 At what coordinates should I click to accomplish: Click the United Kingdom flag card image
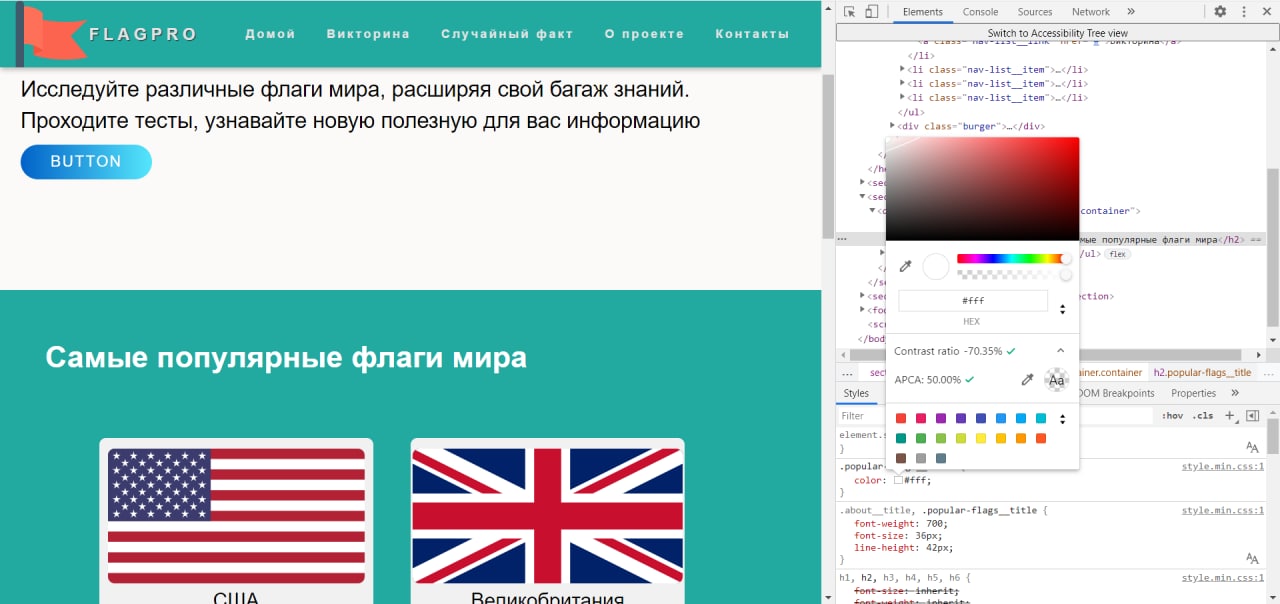coord(548,515)
